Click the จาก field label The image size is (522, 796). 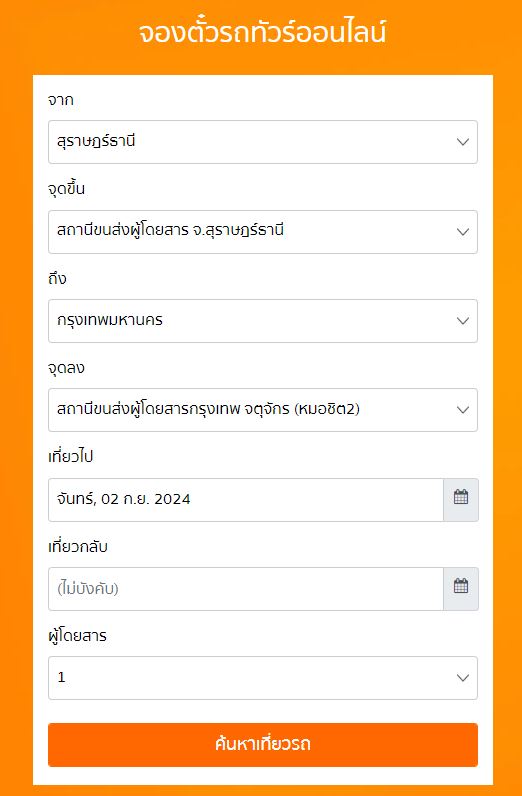[x=60, y=100]
